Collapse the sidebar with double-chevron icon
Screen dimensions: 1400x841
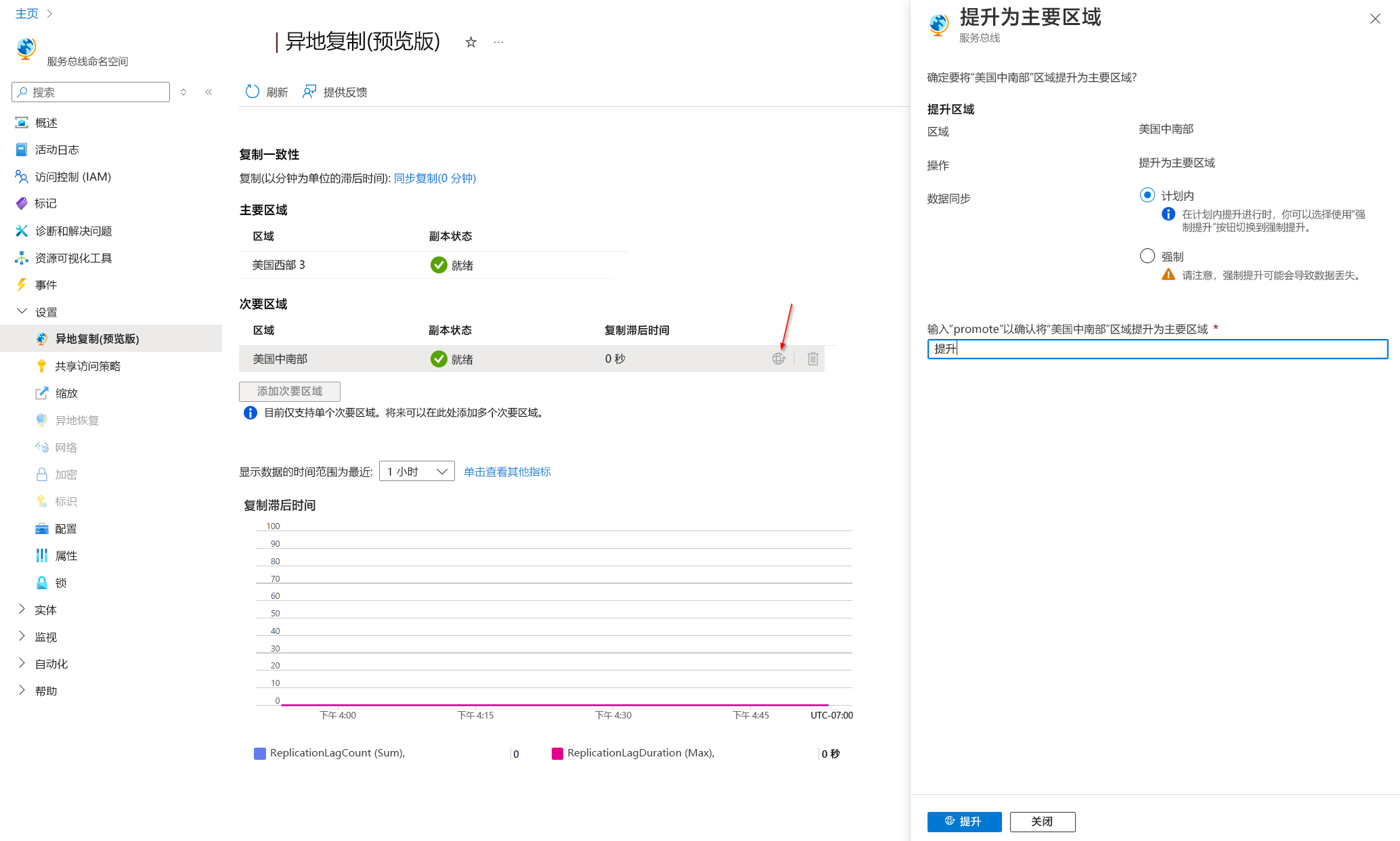click(x=209, y=92)
